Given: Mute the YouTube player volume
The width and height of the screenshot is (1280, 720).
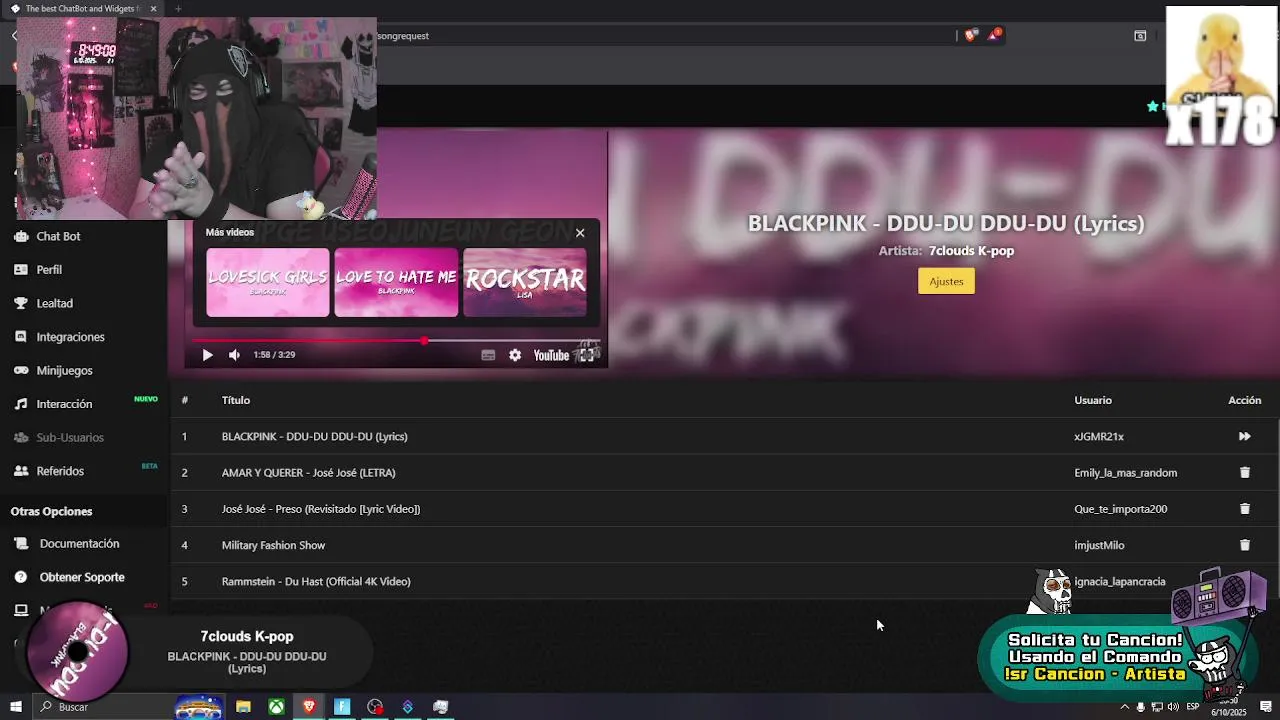Looking at the screenshot, I should coord(234,355).
